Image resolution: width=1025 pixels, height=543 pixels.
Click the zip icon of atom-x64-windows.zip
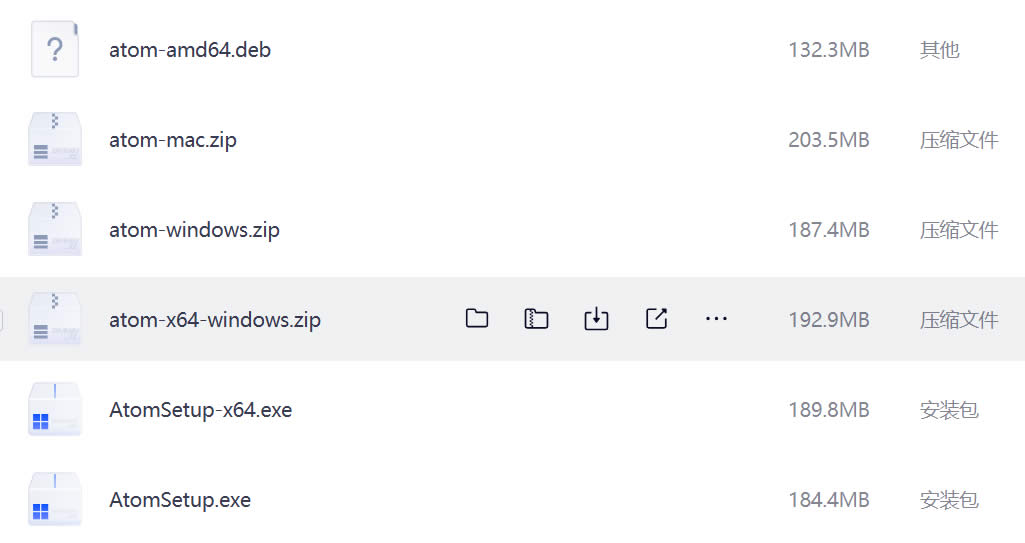coord(55,319)
